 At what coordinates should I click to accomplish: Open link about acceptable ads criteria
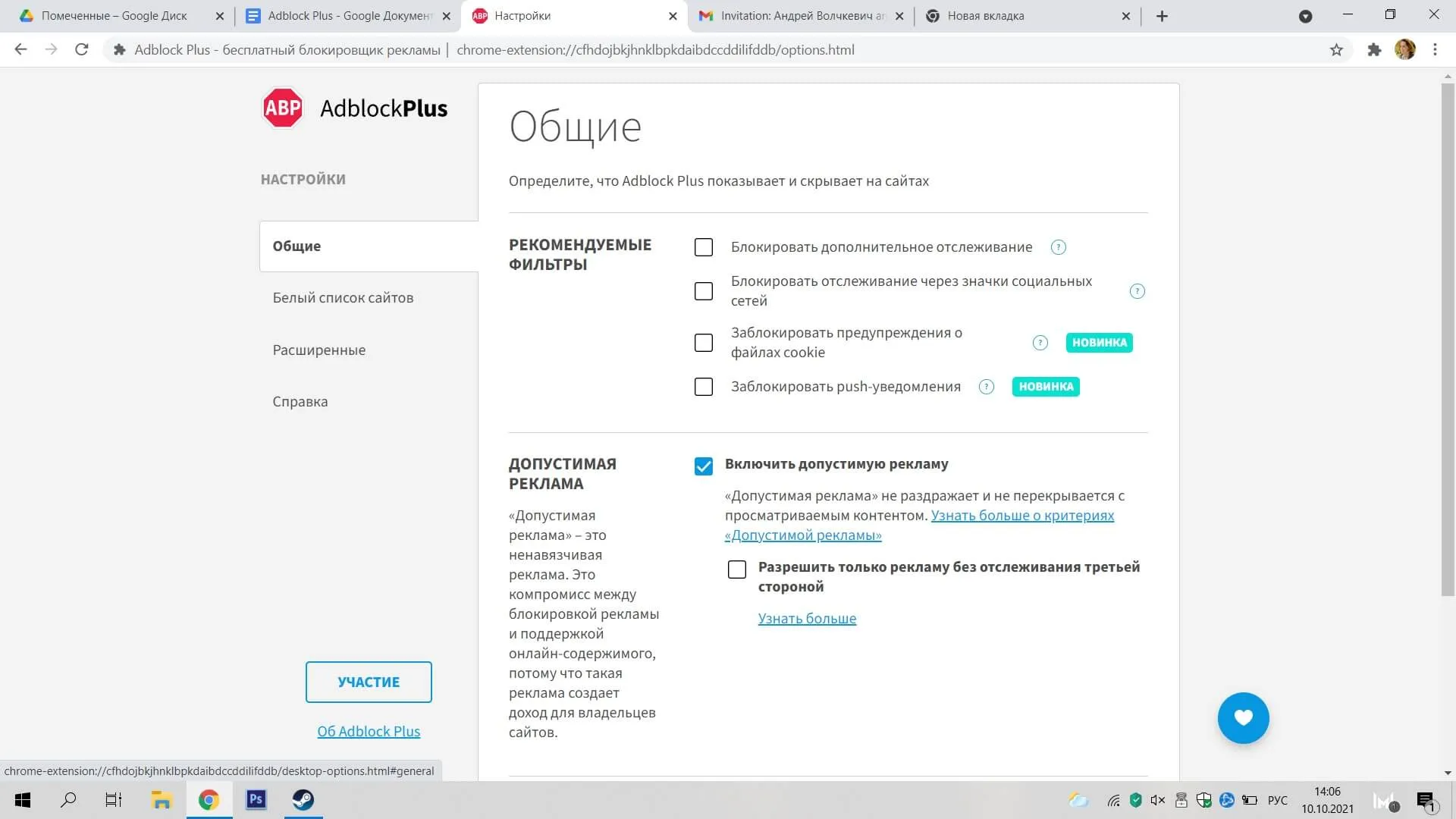[x=920, y=525]
